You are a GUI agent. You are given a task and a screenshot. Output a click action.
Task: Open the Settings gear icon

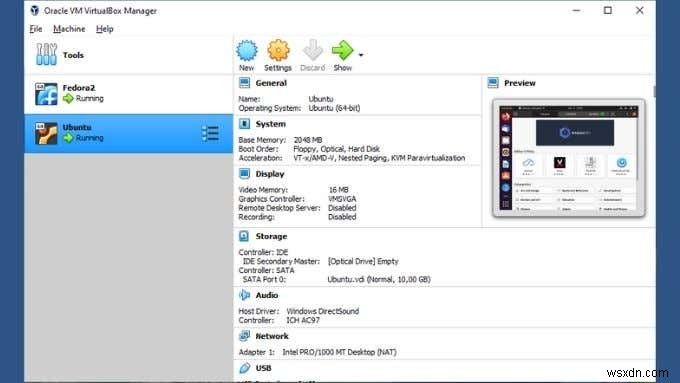pyautogui.click(x=278, y=50)
